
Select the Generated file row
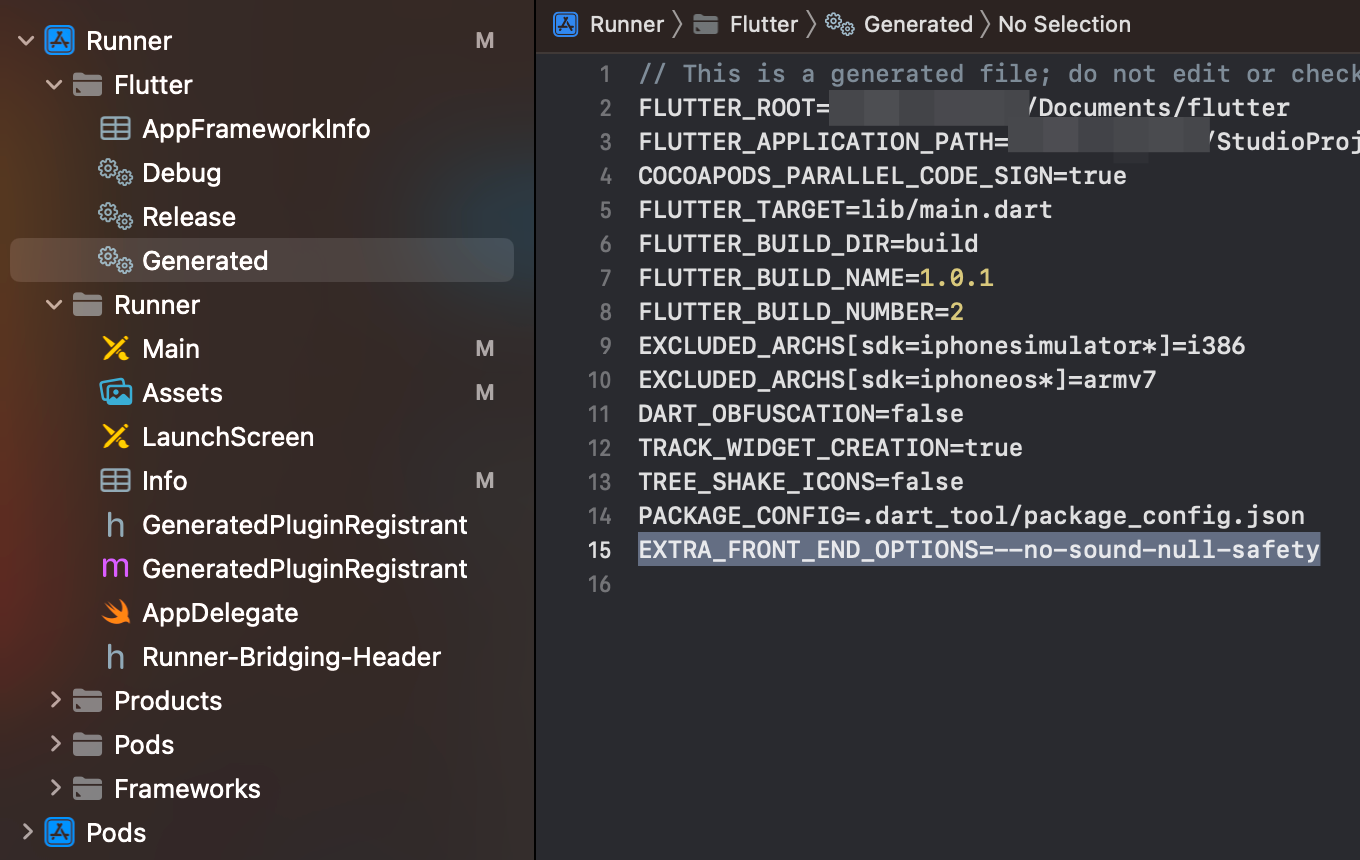point(262,261)
